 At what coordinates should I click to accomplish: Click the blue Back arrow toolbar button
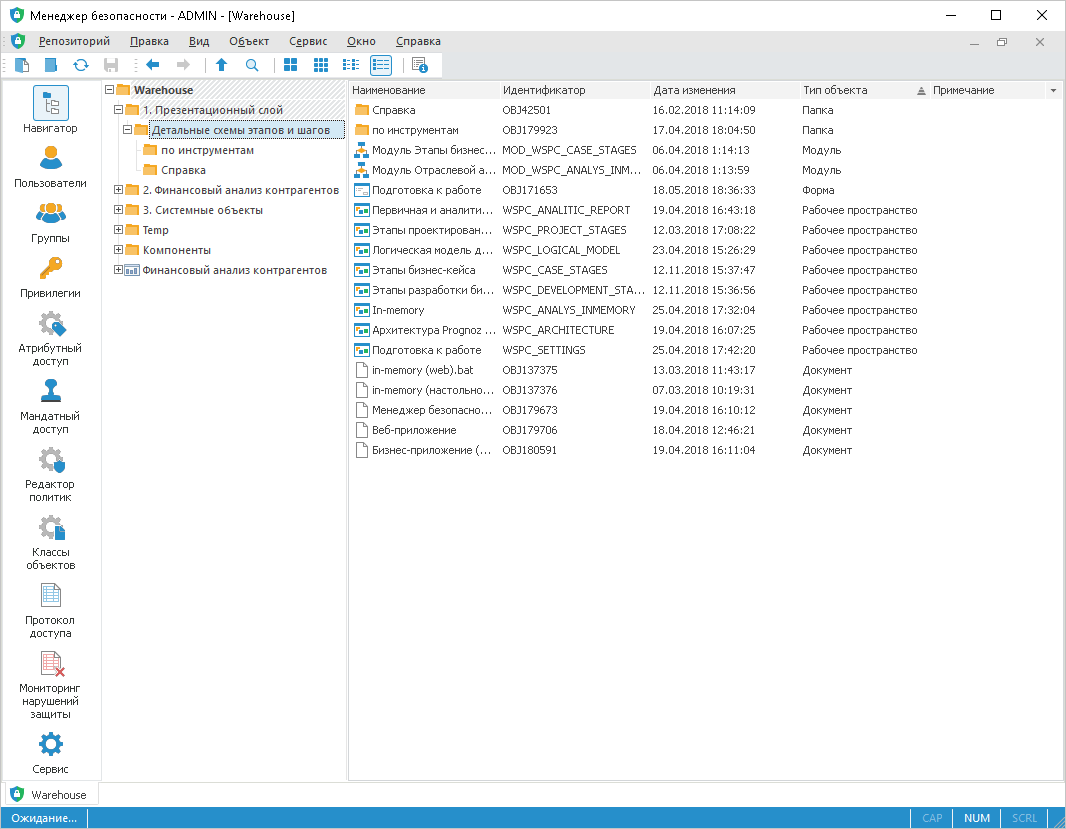click(x=153, y=65)
